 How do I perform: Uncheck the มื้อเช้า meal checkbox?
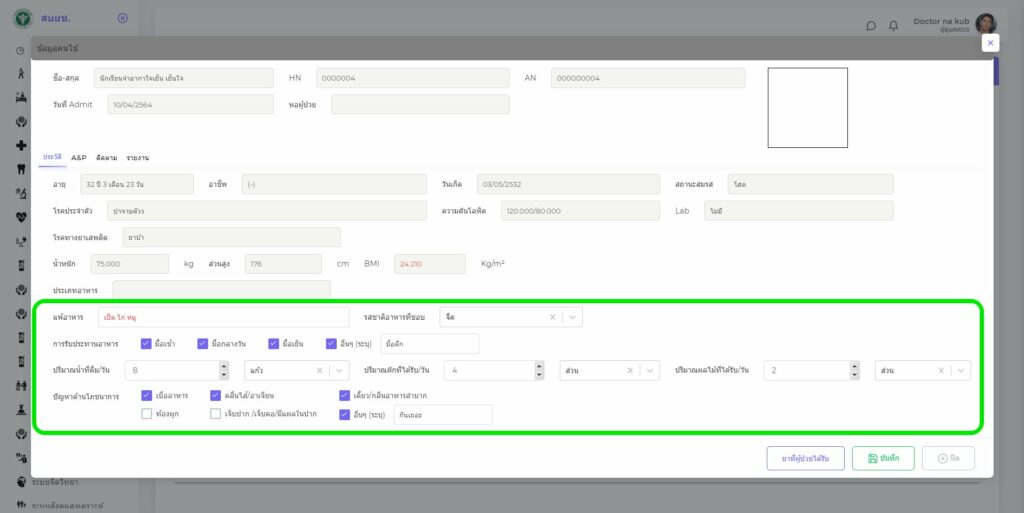(146, 344)
